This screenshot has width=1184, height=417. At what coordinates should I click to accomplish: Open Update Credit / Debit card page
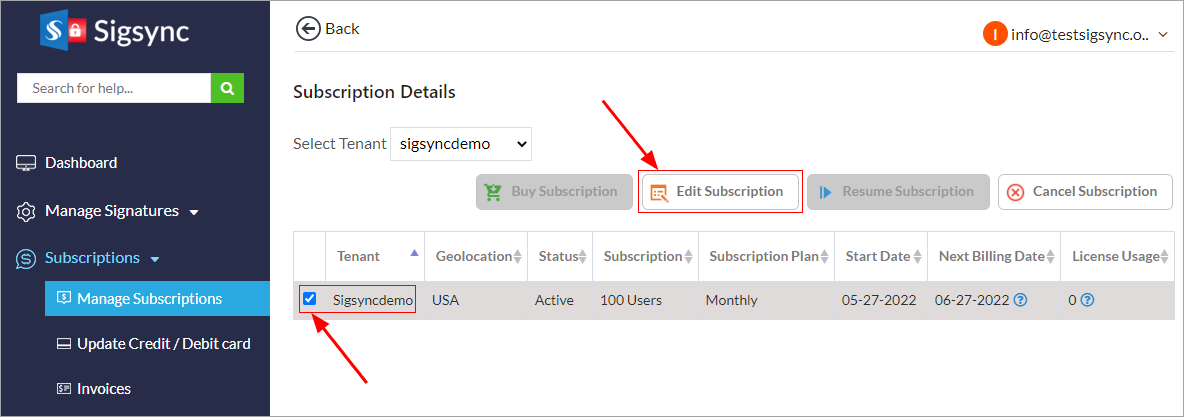click(163, 344)
